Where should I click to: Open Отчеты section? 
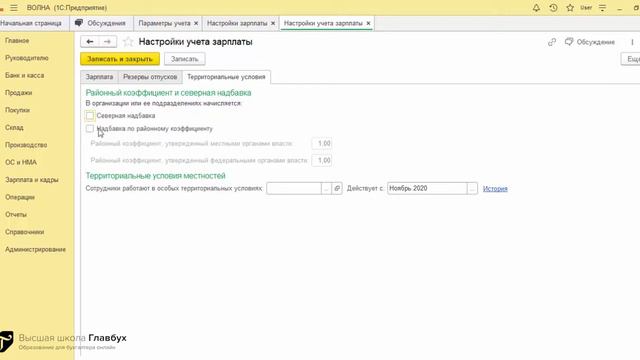coord(16,214)
